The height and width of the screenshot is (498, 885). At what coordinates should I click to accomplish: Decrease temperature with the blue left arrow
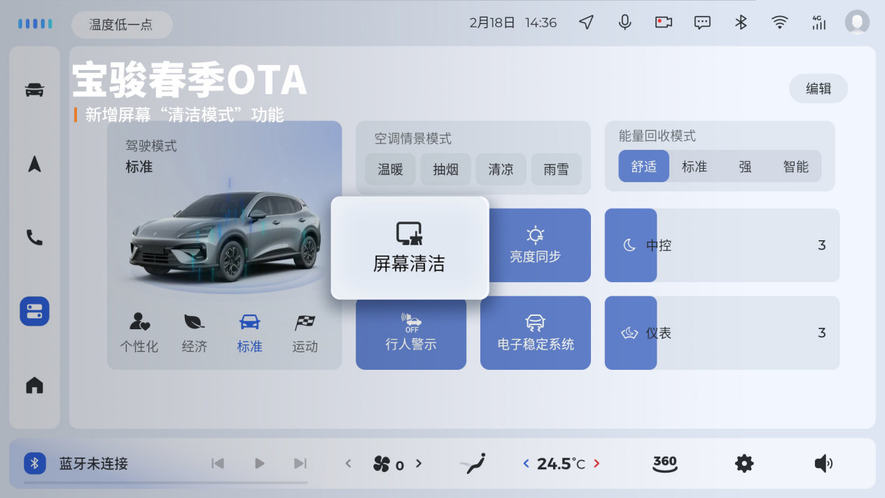click(526, 463)
